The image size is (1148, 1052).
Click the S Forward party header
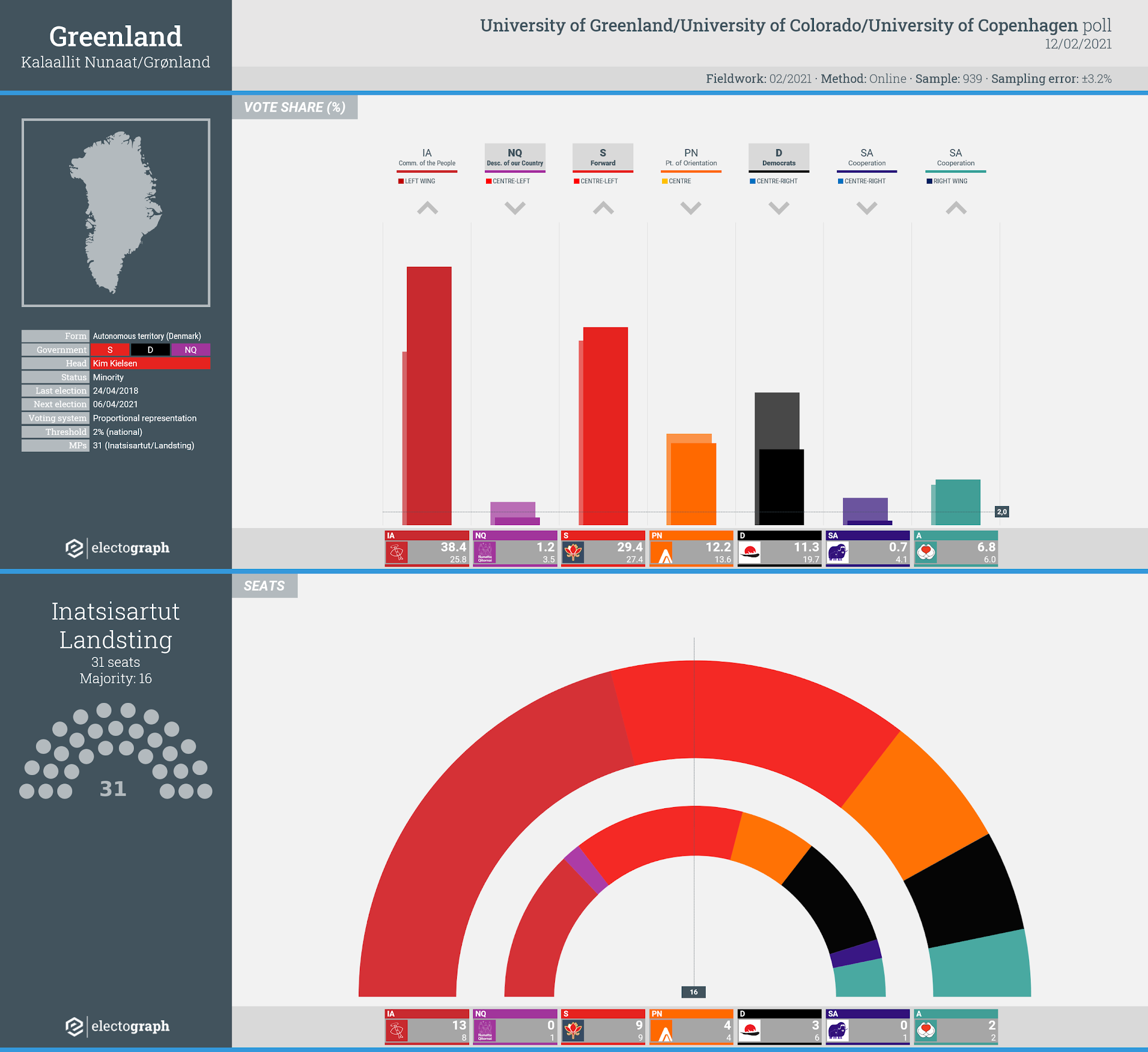603,157
